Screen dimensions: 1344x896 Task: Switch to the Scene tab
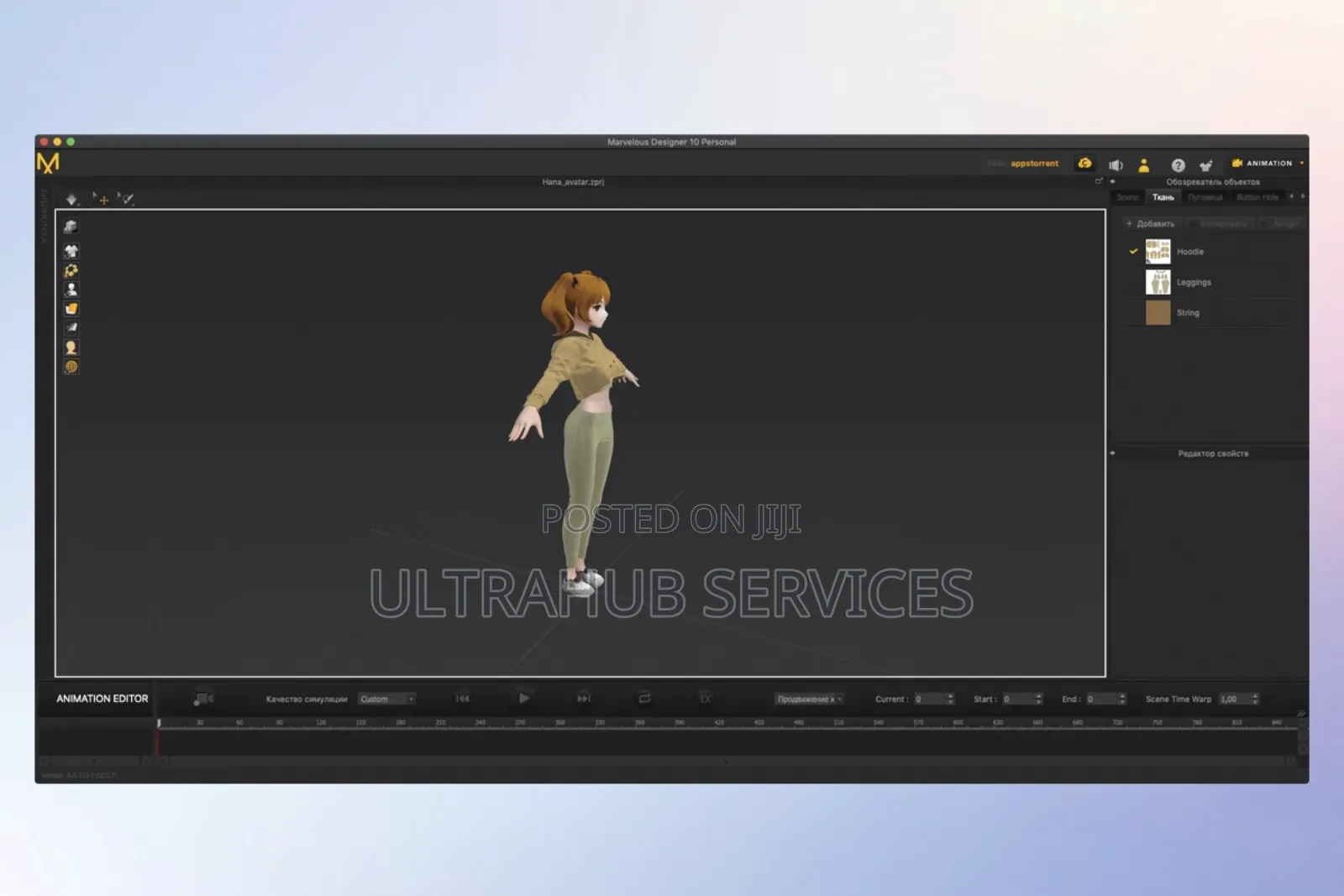point(1127,197)
